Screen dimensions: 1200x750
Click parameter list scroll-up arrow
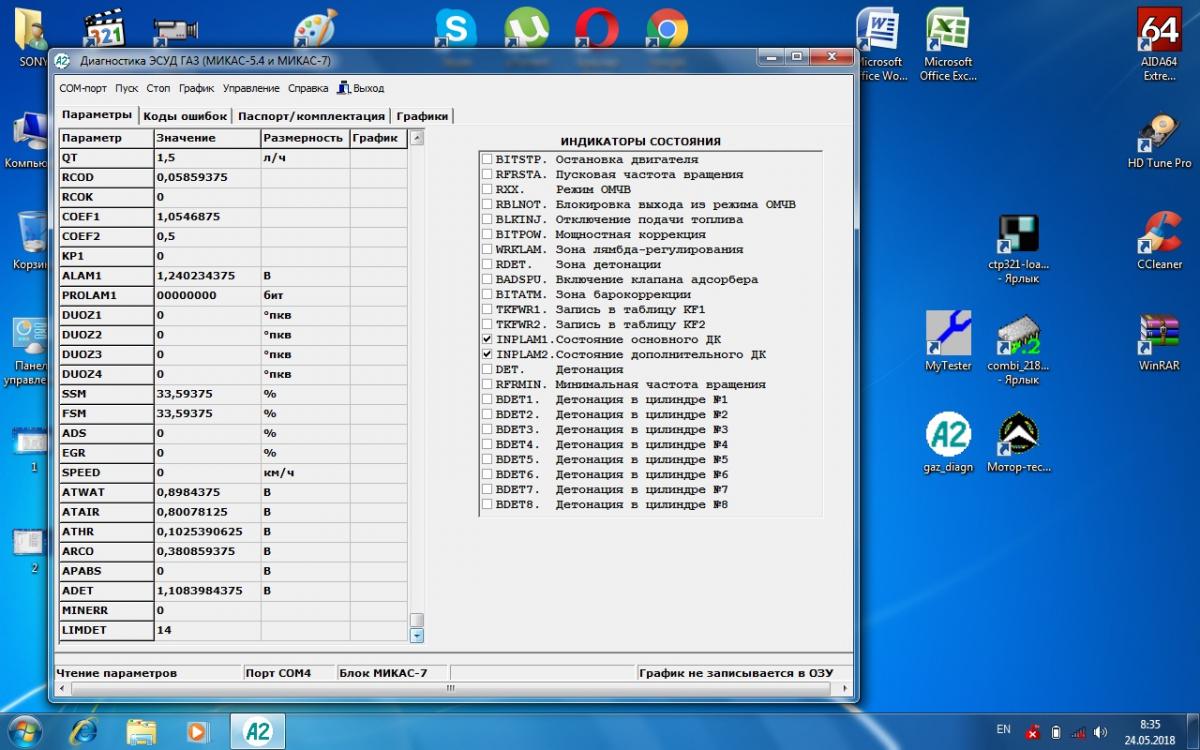417,138
